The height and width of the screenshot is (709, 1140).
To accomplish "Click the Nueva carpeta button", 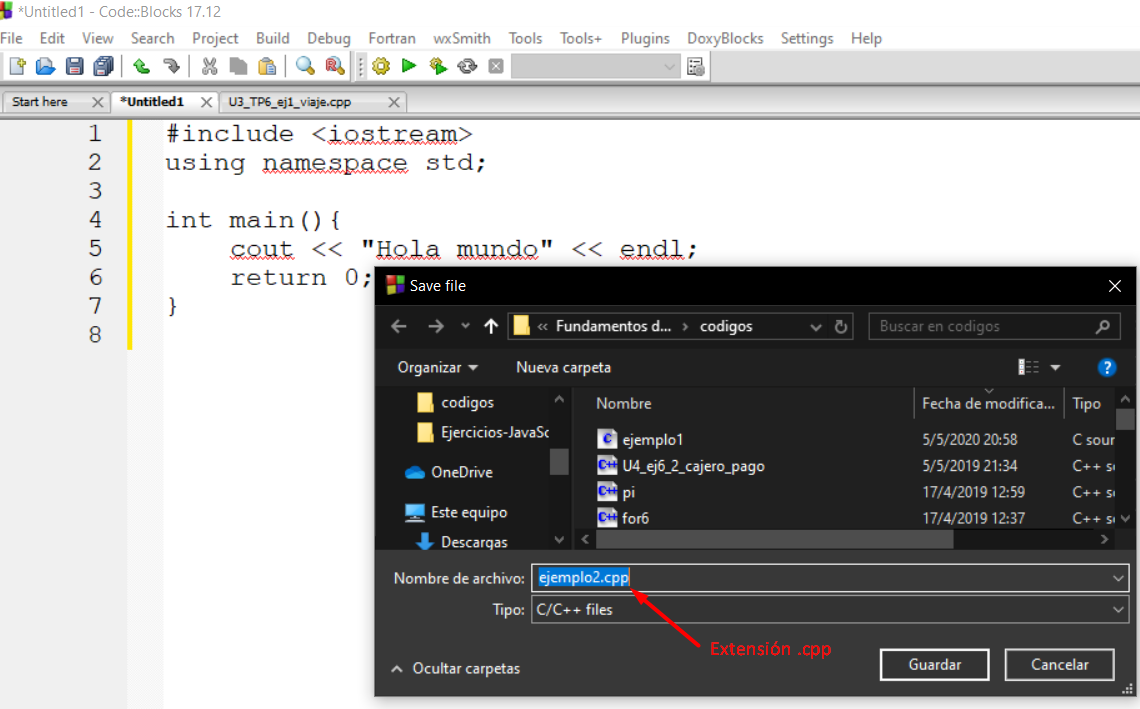I will (562, 367).
